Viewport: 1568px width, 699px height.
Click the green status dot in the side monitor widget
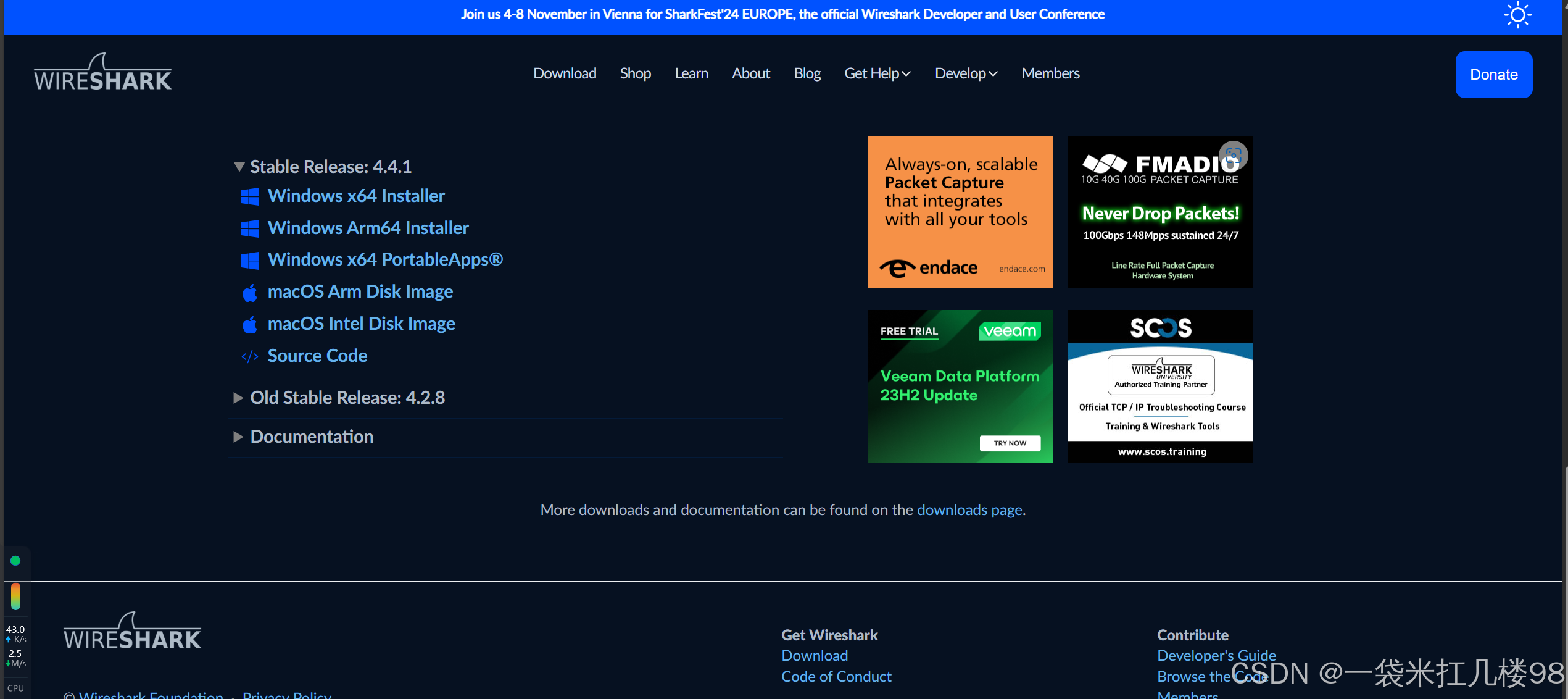(15, 561)
